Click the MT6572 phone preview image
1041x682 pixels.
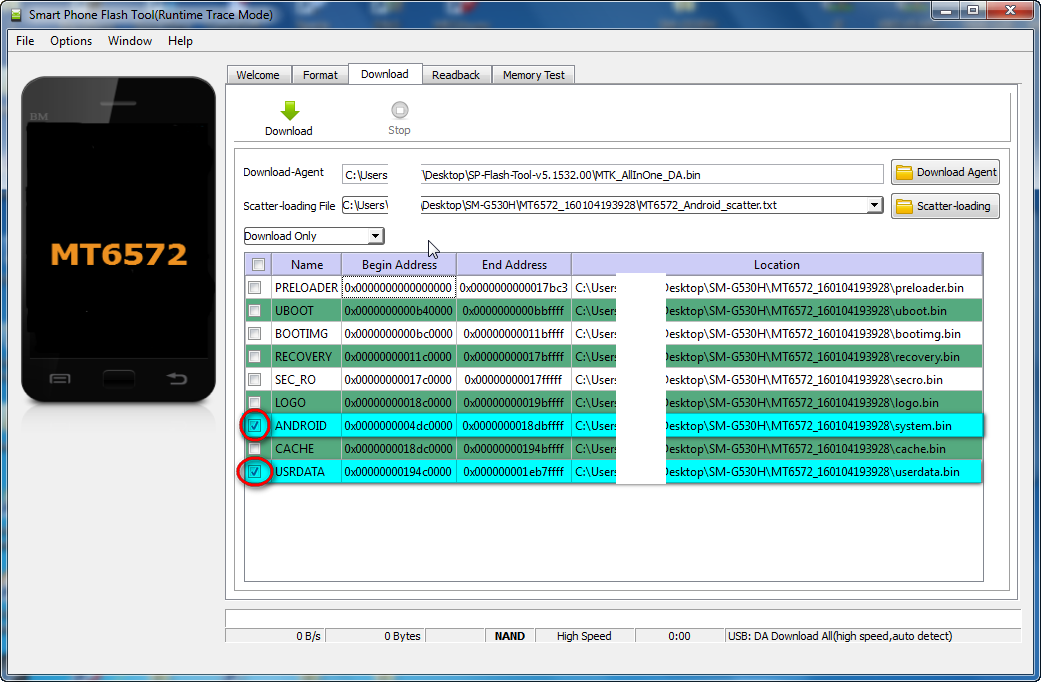click(119, 239)
